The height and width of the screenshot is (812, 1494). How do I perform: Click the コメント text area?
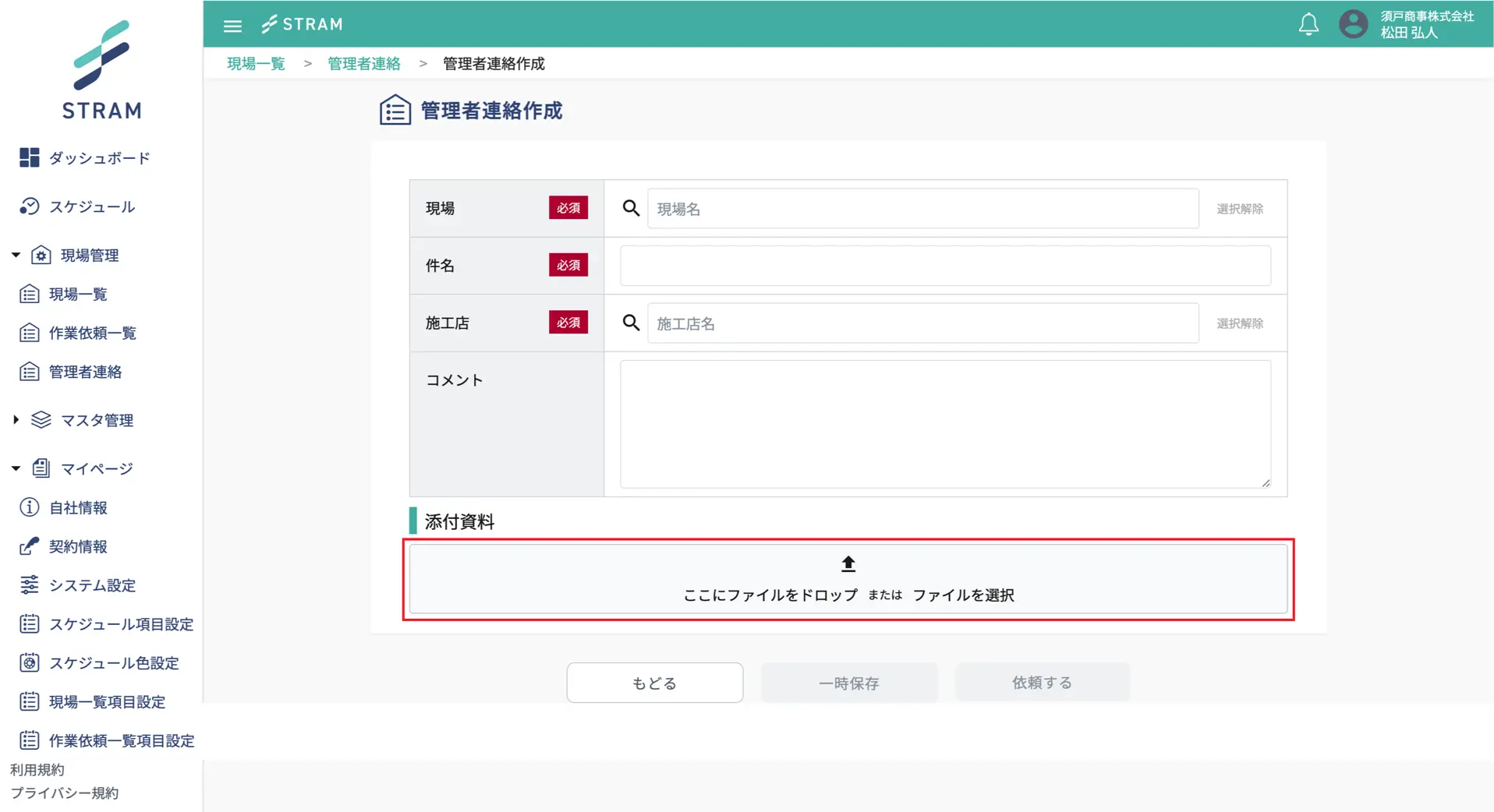coord(944,424)
